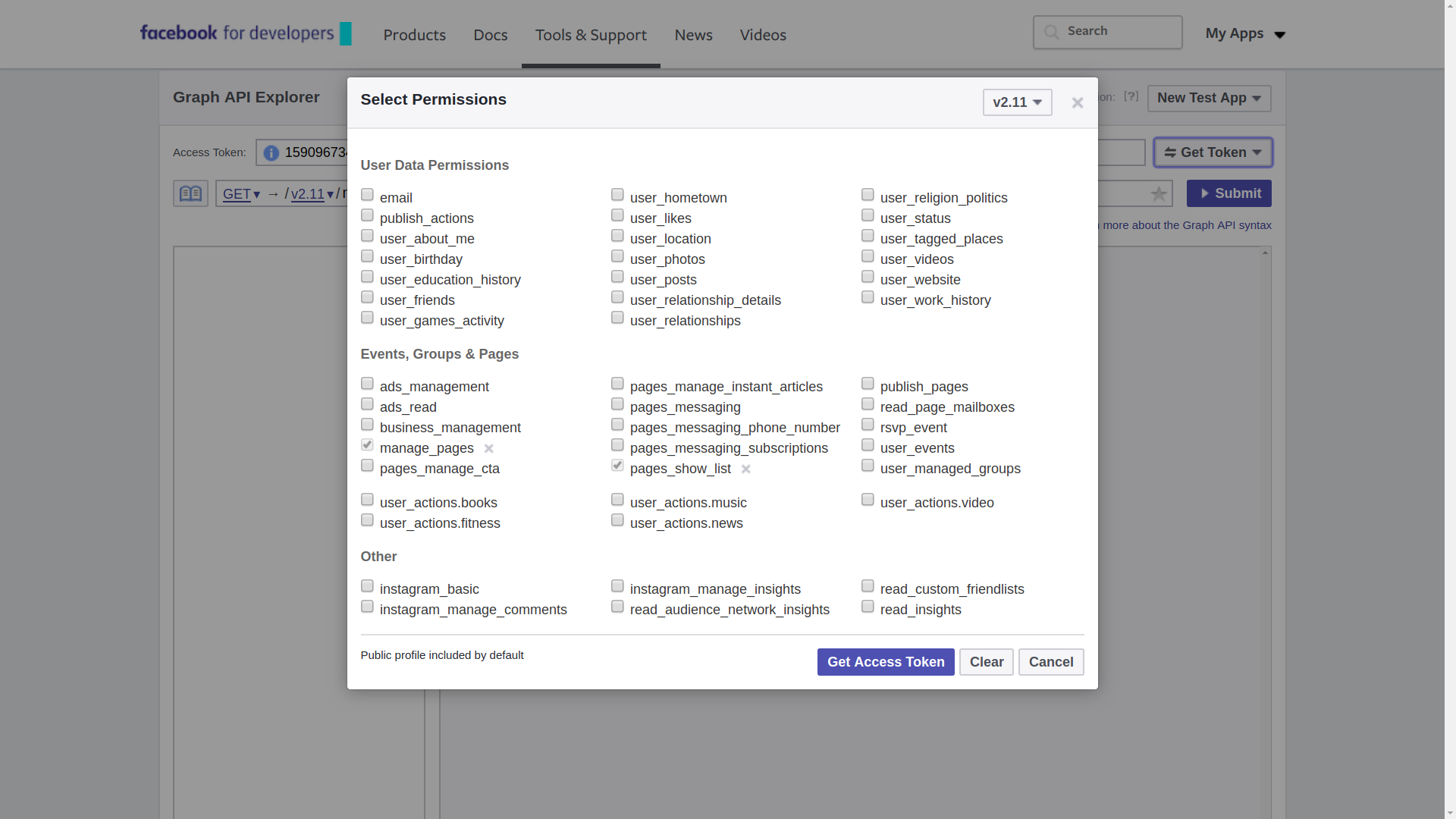This screenshot has height=819, width=1456.
Task: Check the user_posts permission
Action: (x=617, y=277)
